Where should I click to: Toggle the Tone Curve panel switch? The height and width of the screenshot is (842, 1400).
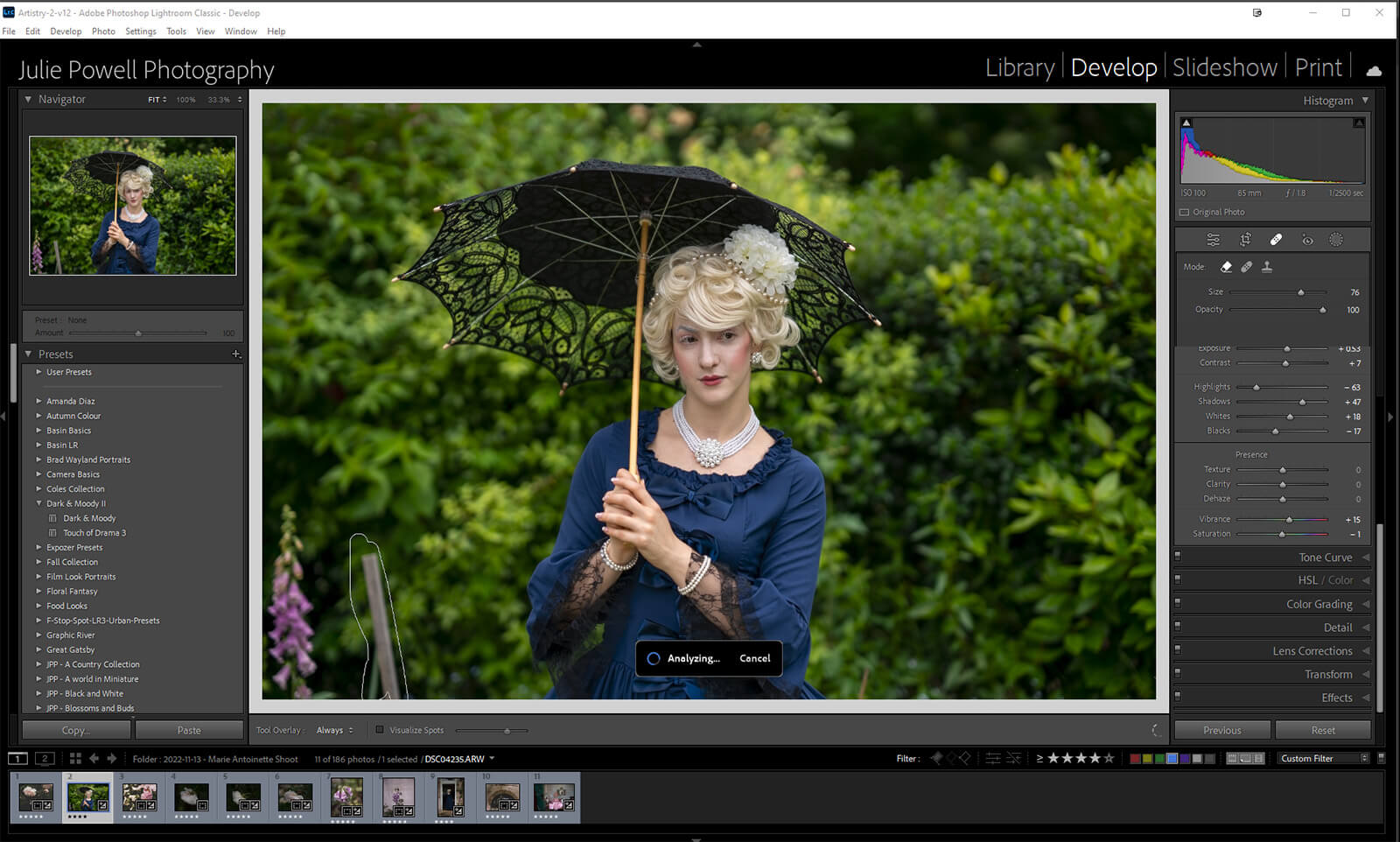click(1178, 556)
